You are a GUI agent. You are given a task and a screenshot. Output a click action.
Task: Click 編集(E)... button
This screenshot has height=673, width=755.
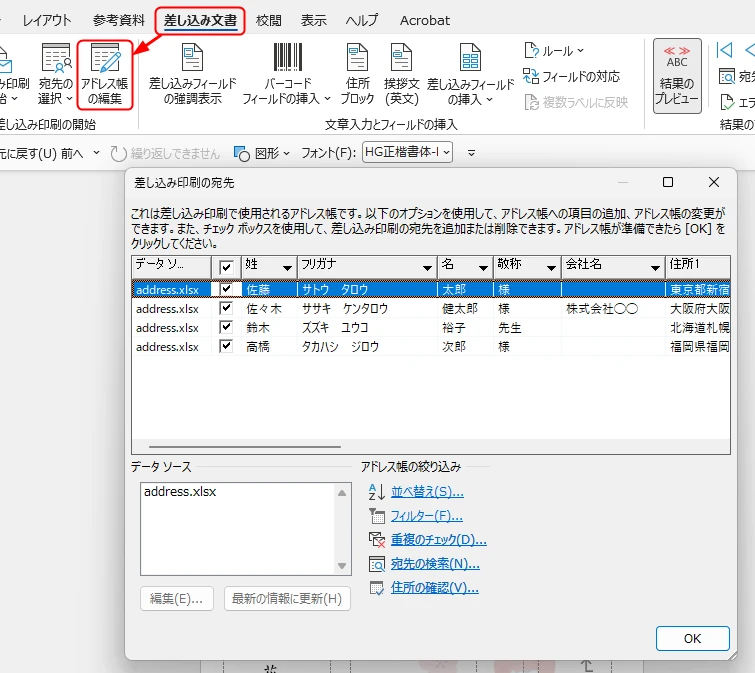pos(176,598)
